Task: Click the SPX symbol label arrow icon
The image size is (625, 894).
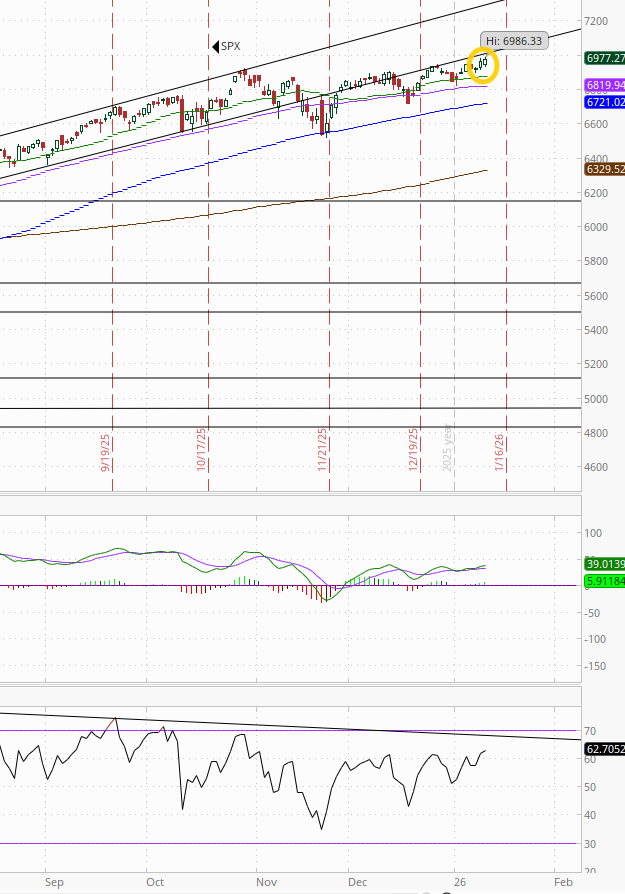Action: (x=216, y=47)
